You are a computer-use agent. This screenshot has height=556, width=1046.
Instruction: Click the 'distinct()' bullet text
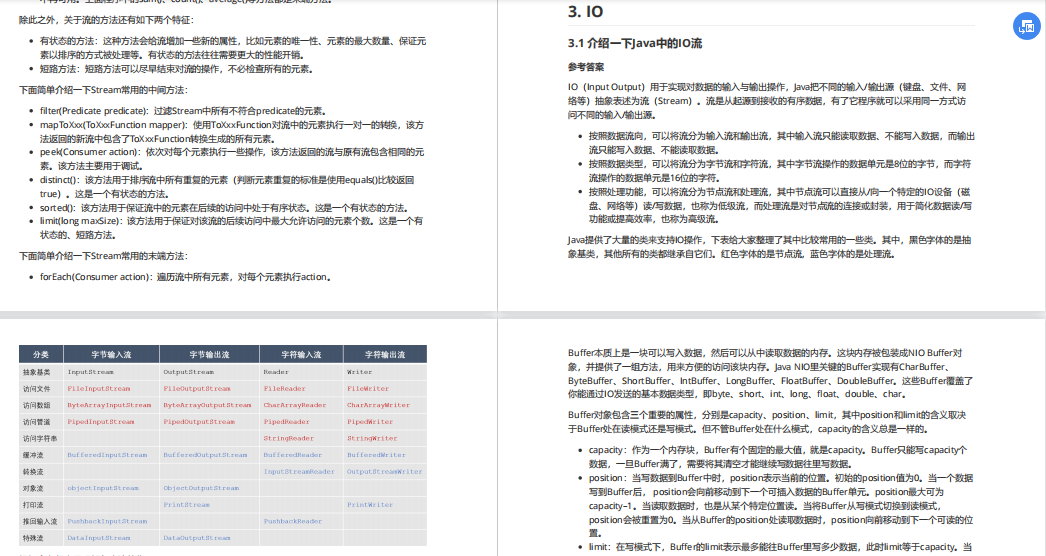coord(59,180)
